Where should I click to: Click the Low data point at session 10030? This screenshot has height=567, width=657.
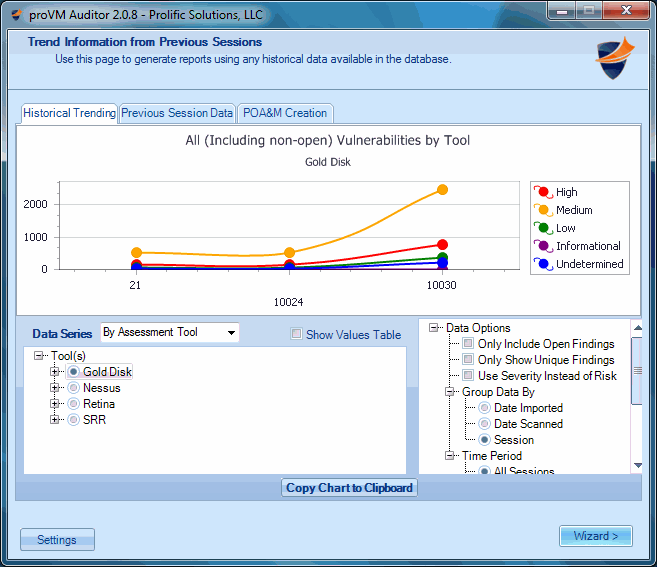tap(442, 257)
